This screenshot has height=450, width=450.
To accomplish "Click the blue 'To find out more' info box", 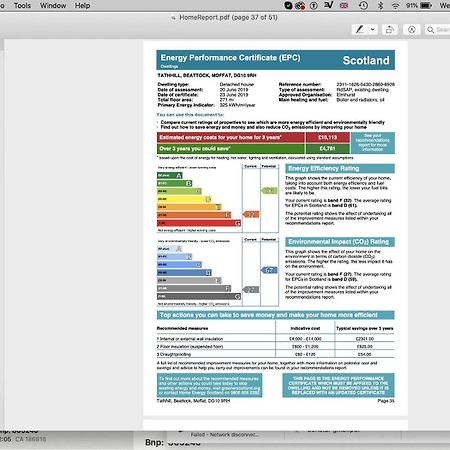I will point(209,385).
